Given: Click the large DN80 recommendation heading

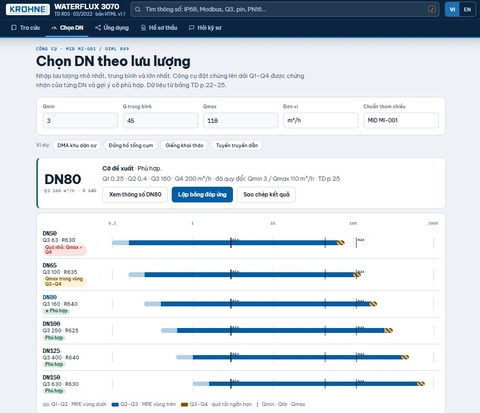Looking at the screenshot, I should point(63,179).
